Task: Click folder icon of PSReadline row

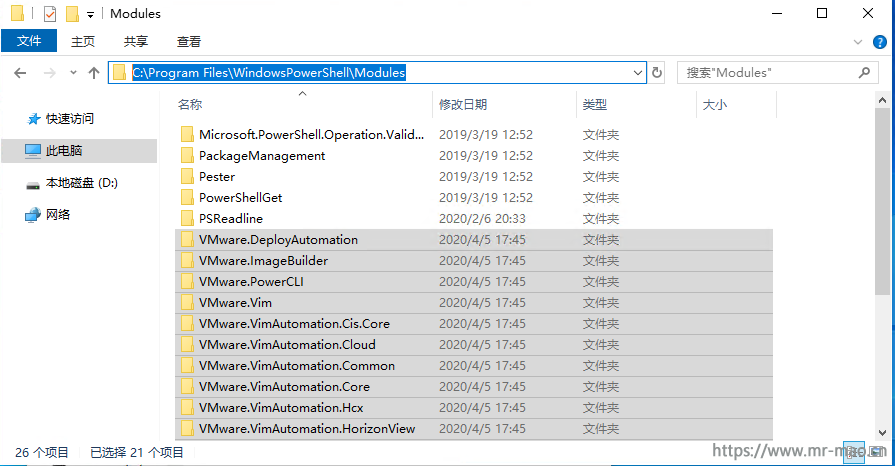Action: [x=187, y=218]
